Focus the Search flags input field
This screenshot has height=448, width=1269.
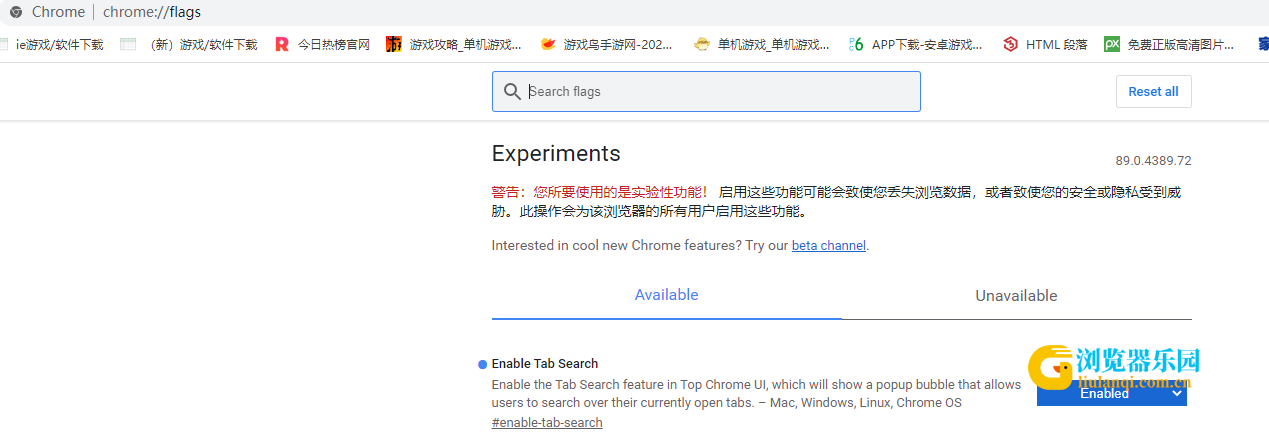pos(706,91)
